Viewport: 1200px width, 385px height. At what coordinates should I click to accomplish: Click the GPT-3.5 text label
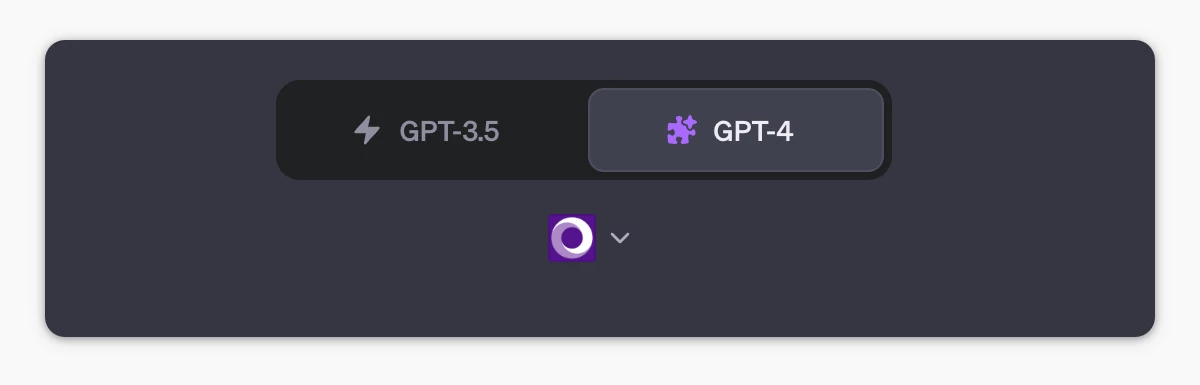[449, 131]
